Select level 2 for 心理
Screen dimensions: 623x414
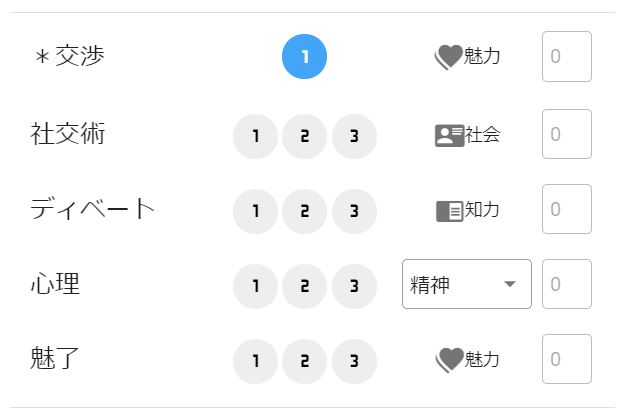[x=305, y=286]
